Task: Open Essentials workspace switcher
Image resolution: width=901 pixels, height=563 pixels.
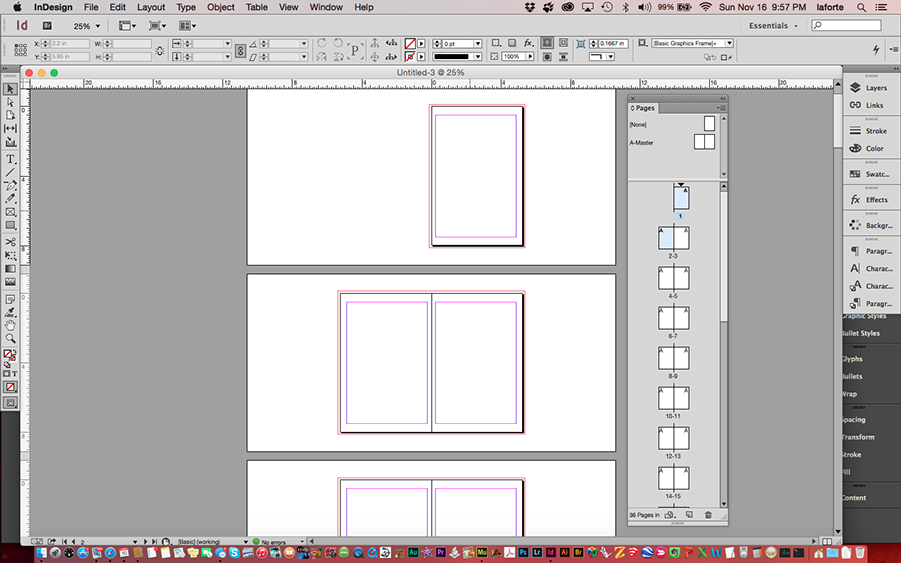Action: click(773, 26)
